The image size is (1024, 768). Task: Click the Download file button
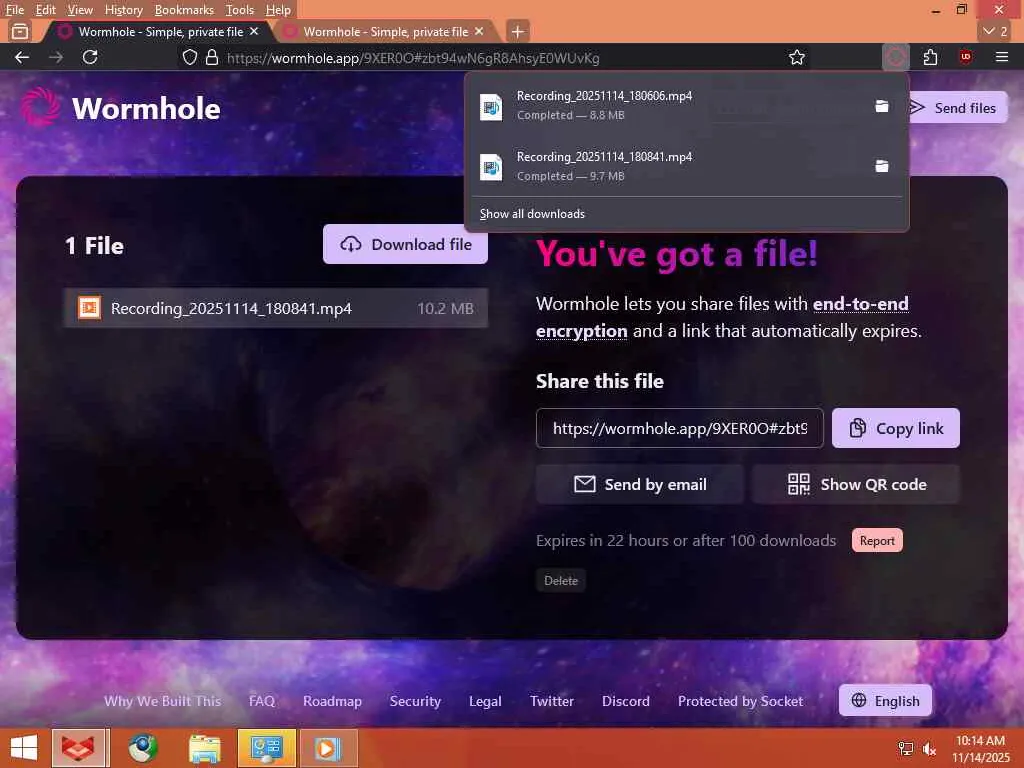click(405, 244)
